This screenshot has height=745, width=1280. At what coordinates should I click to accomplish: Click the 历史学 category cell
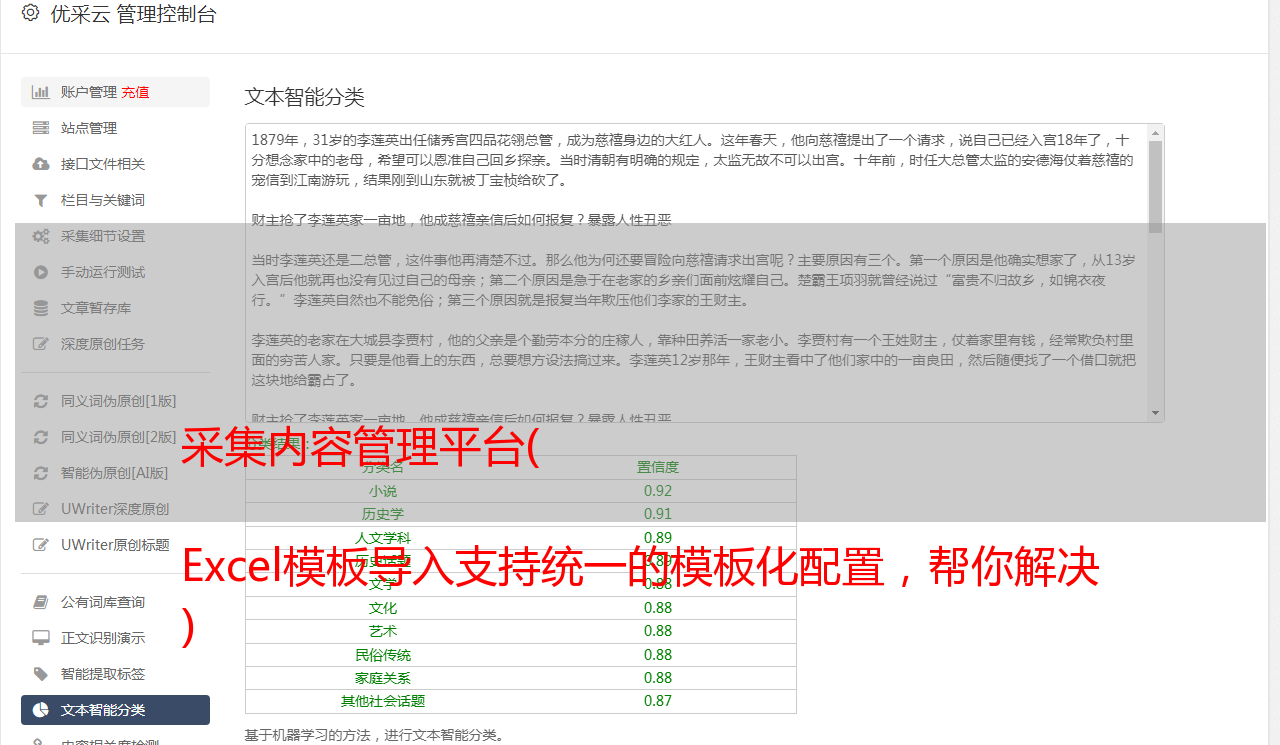[383, 514]
